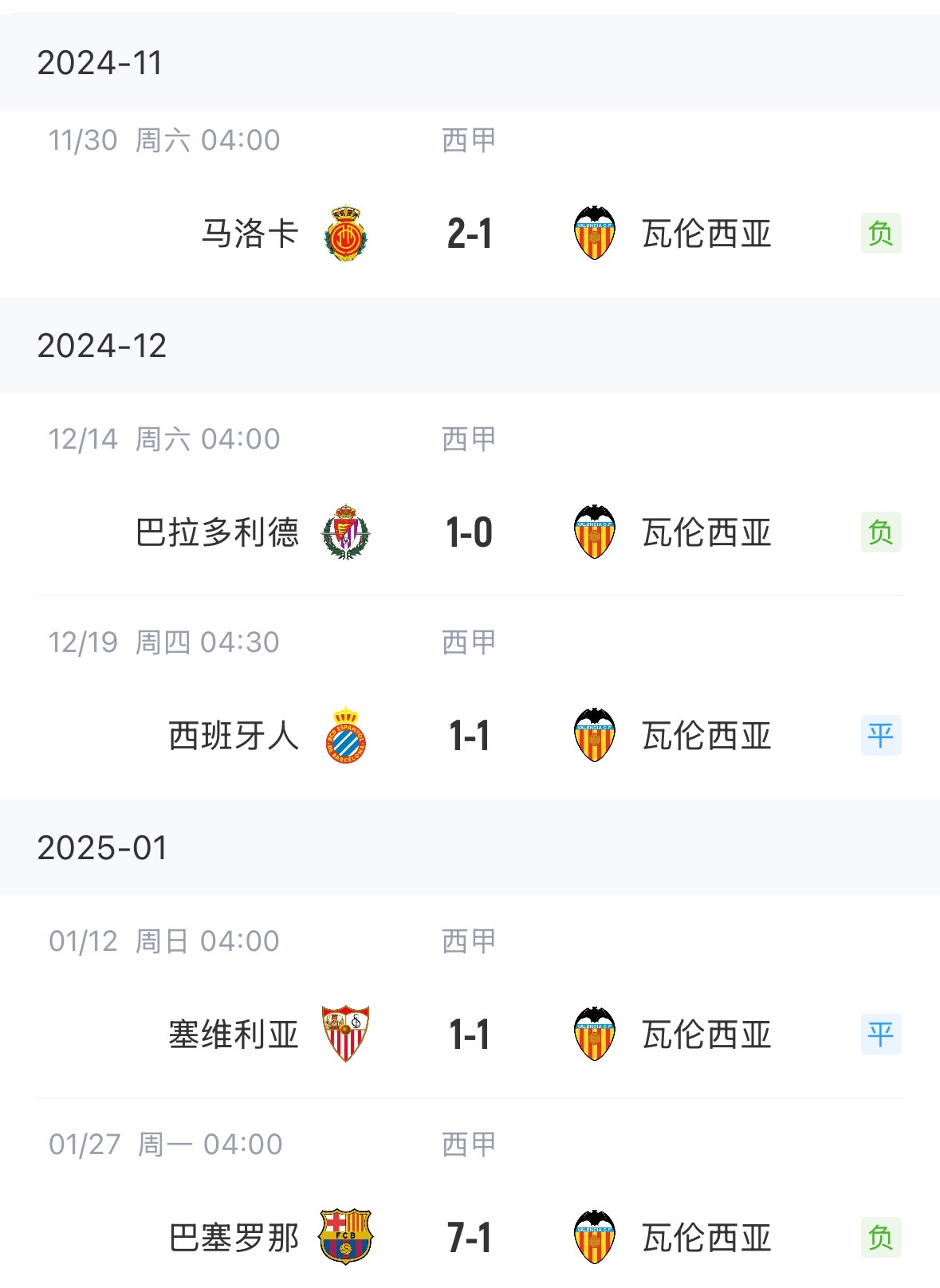Image resolution: width=940 pixels, height=1288 pixels.
Task: Tap the Real Valladolid club crest
Action: [346, 532]
